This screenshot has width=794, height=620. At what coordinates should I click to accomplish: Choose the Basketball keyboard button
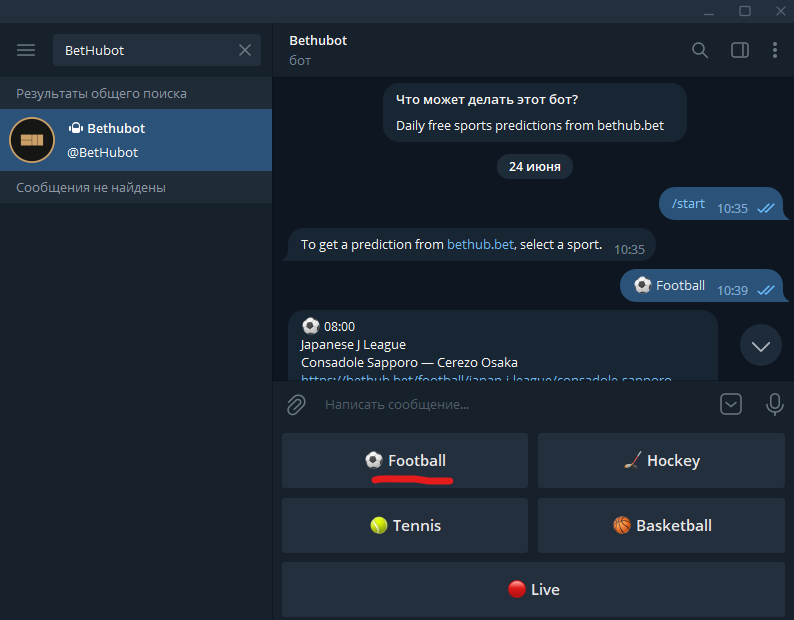pyautogui.click(x=661, y=525)
